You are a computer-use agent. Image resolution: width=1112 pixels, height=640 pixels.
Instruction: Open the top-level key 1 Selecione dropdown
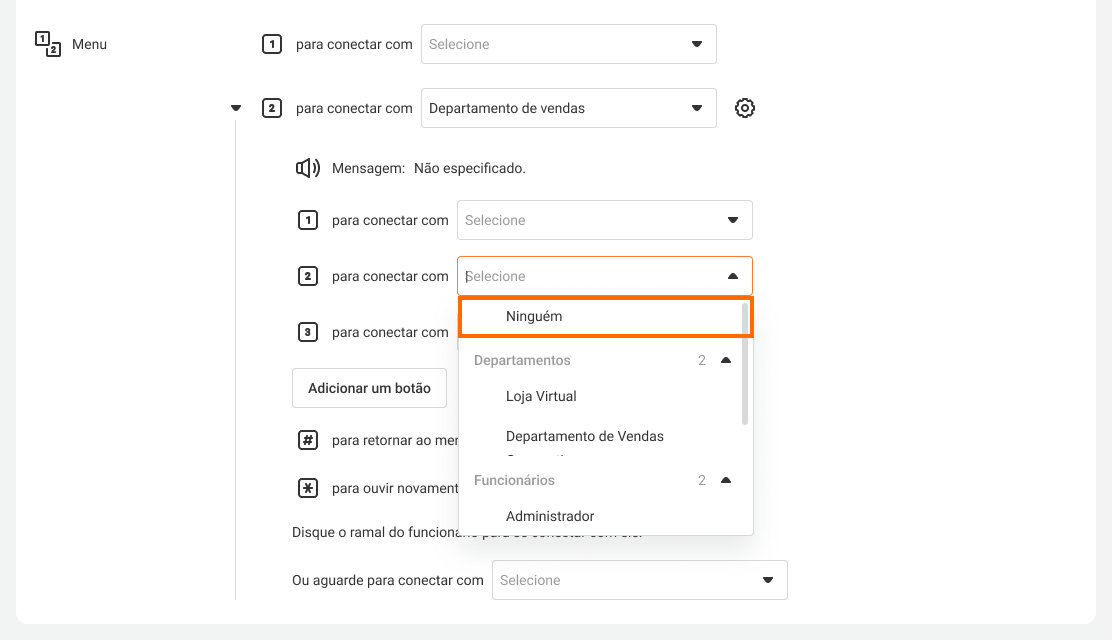pyautogui.click(x=568, y=44)
